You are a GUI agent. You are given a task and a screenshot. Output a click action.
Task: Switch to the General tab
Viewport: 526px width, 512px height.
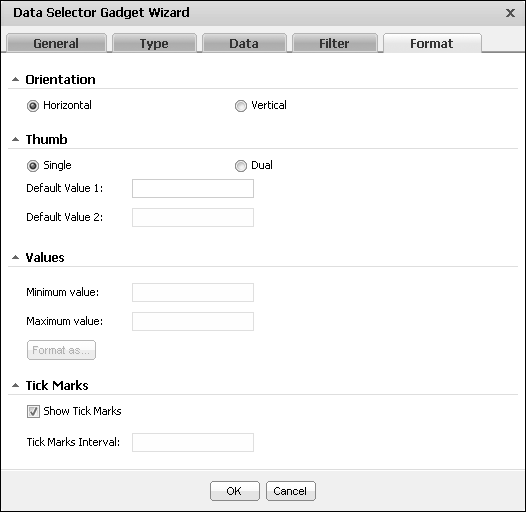click(56, 43)
